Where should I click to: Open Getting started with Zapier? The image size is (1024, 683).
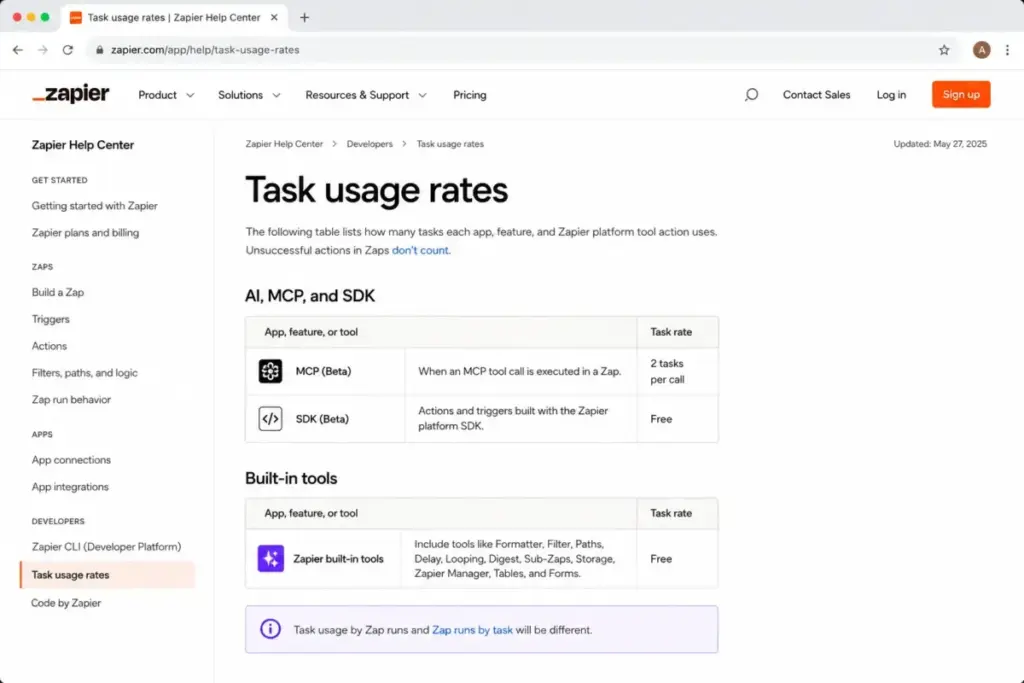(95, 206)
